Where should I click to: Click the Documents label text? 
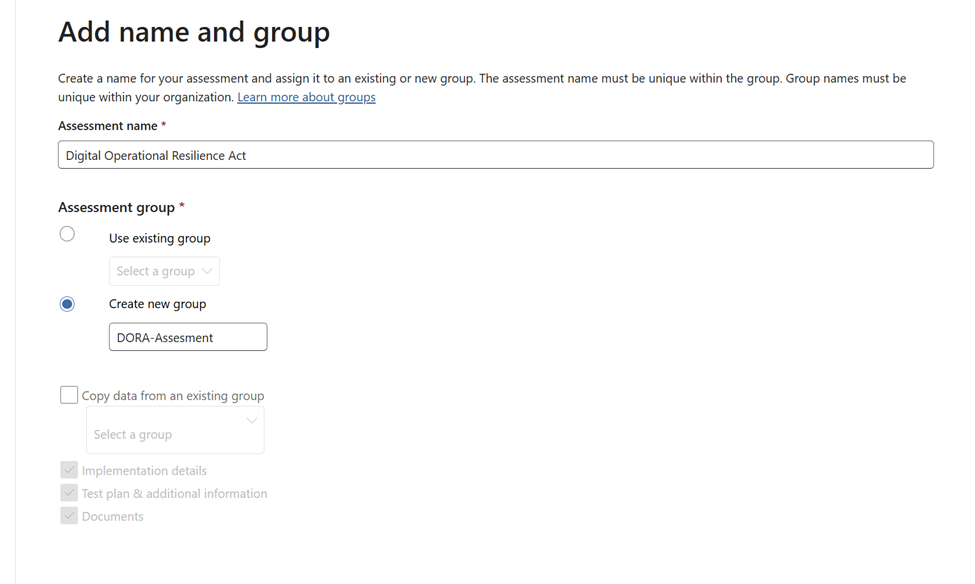(113, 517)
